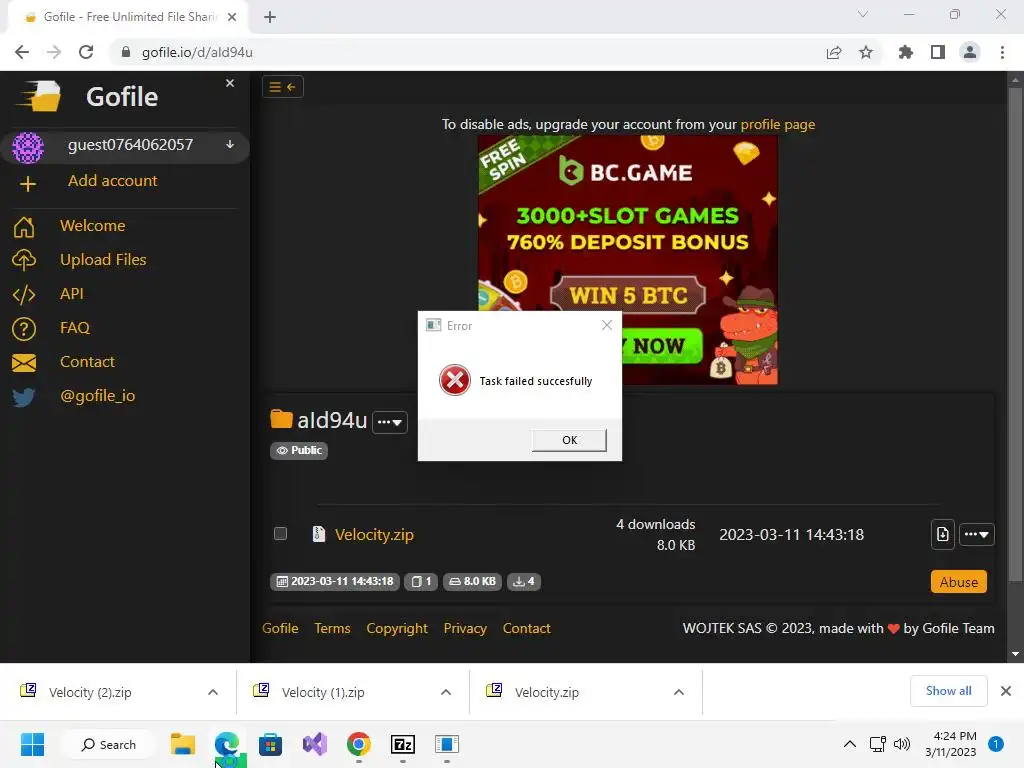Viewport: 1024px width, 768px height.
Task: Tick the Velocity.zip file checkbox
Action: (x=280, y=534)
